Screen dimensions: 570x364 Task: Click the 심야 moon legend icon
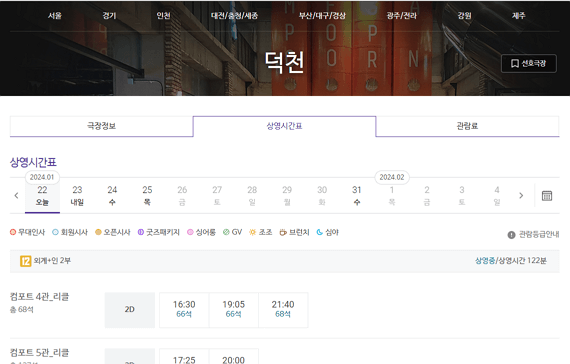point(320,232)
